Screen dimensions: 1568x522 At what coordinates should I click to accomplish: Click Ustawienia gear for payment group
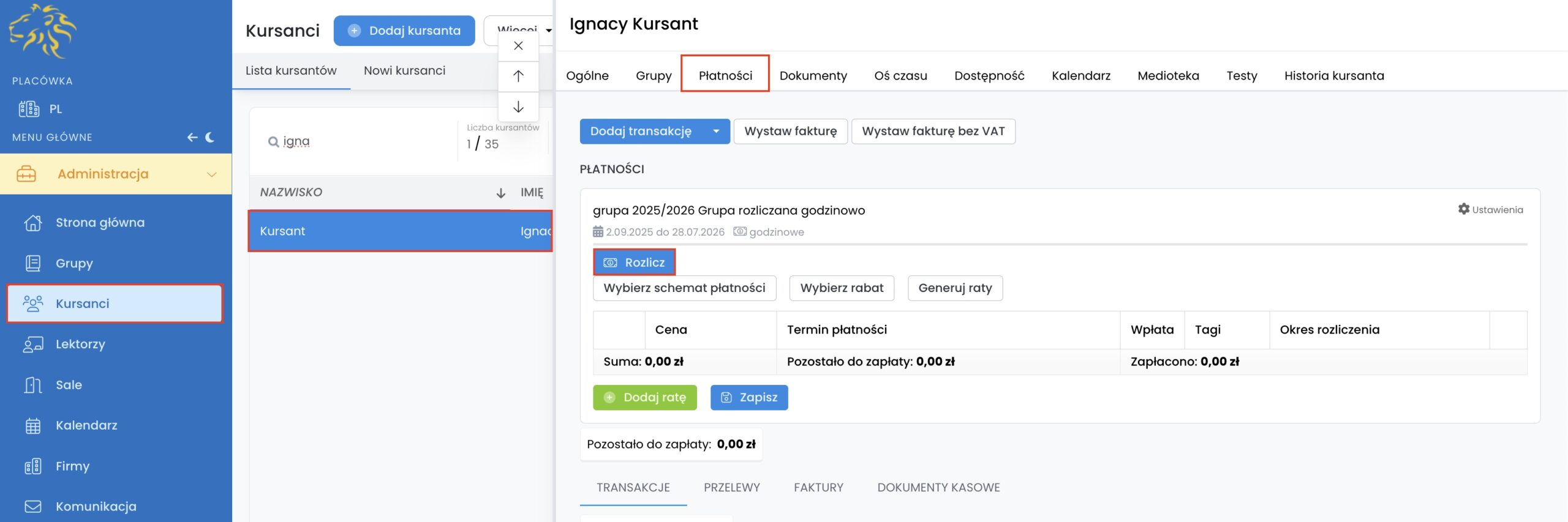pos(1490,209)
